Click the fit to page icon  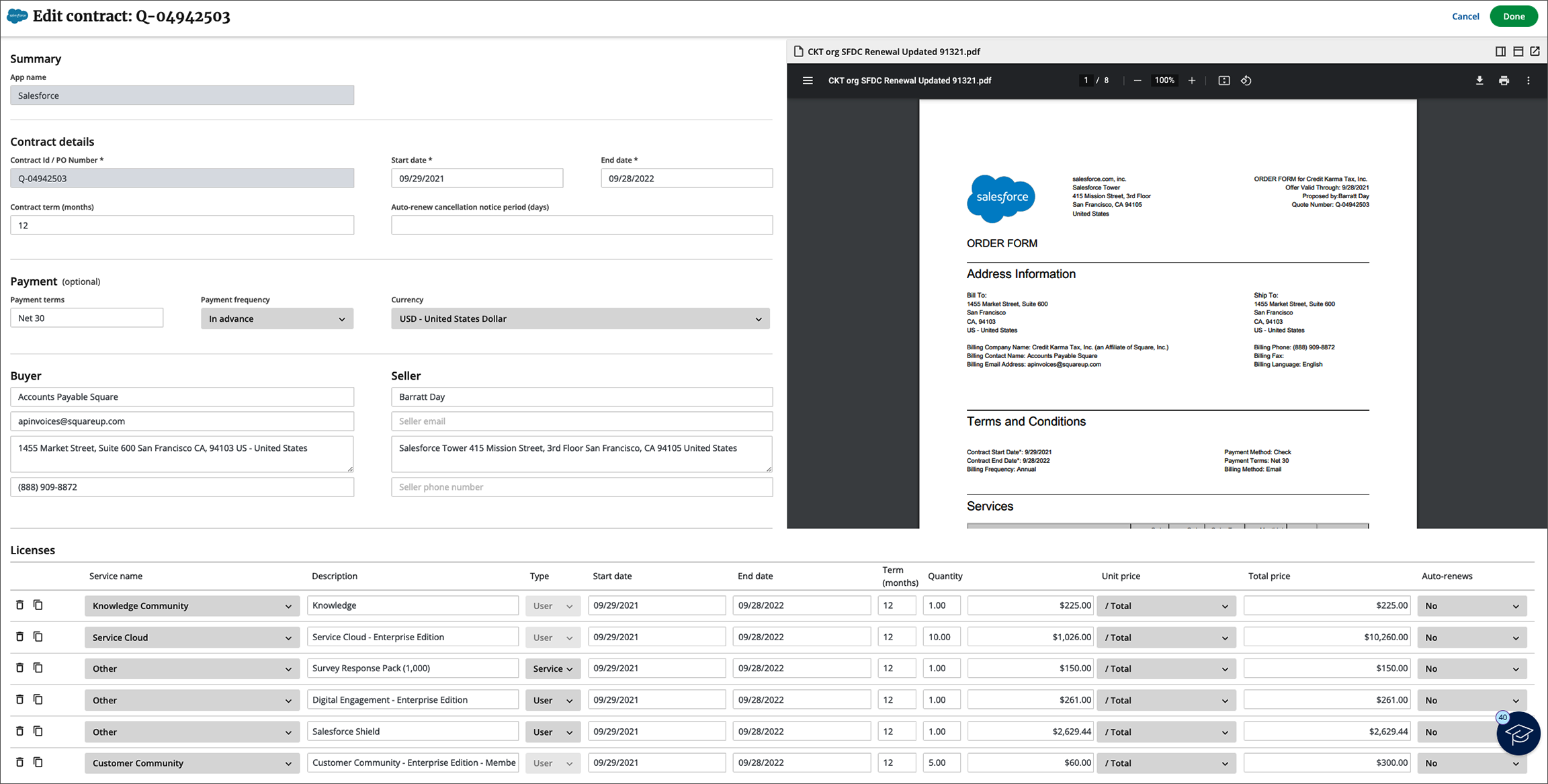coord(1224,81)
